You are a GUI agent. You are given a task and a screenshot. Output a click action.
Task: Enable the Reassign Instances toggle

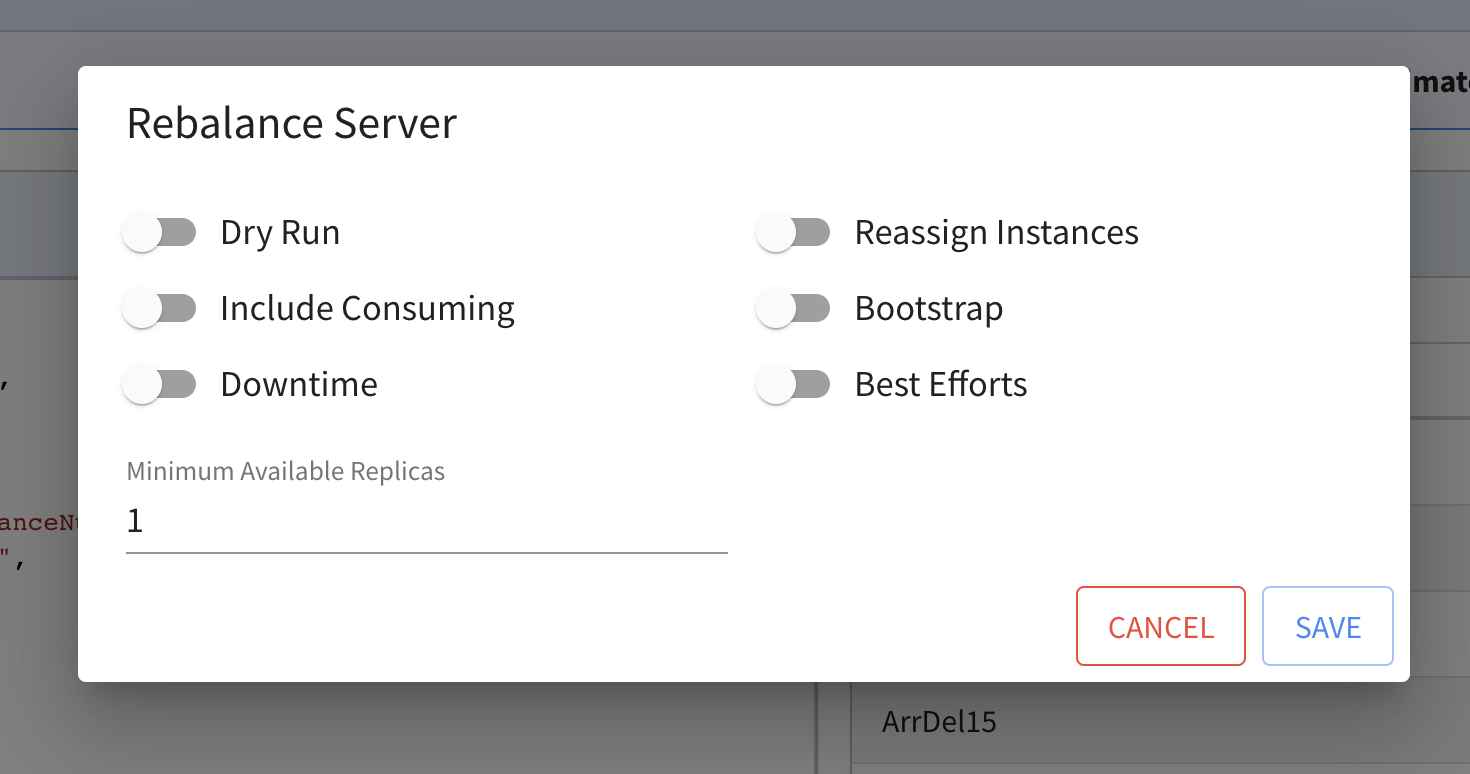tap(794, 233)
